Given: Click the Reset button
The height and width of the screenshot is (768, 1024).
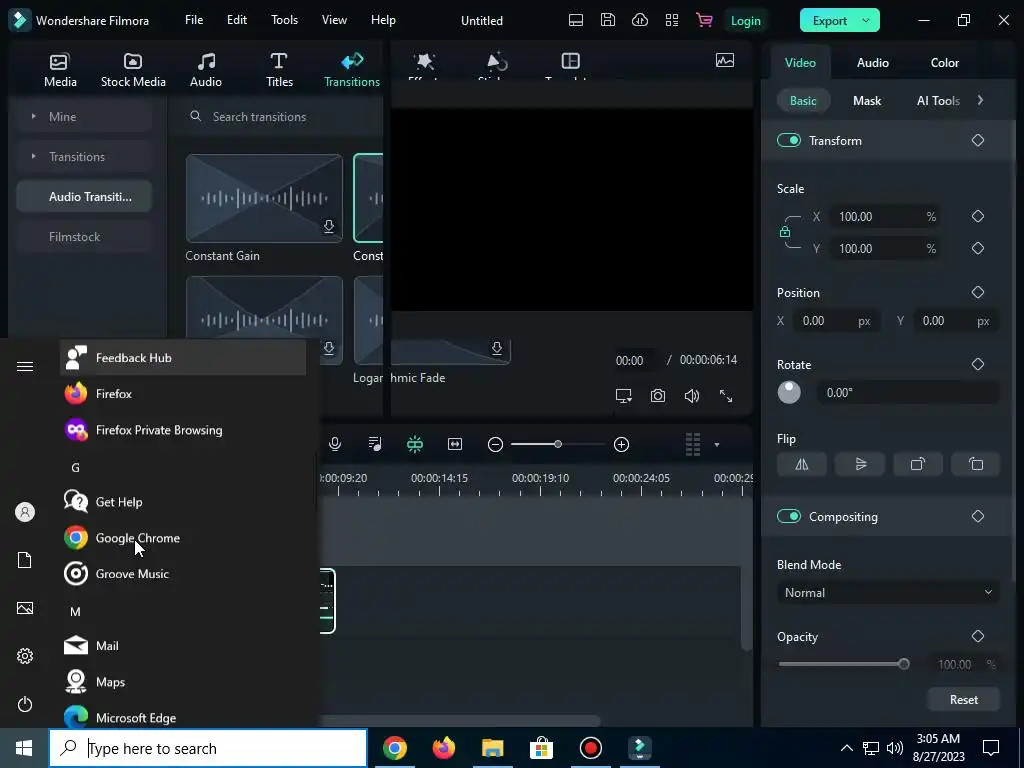Looking at the screenshot, I should (963, 699).
